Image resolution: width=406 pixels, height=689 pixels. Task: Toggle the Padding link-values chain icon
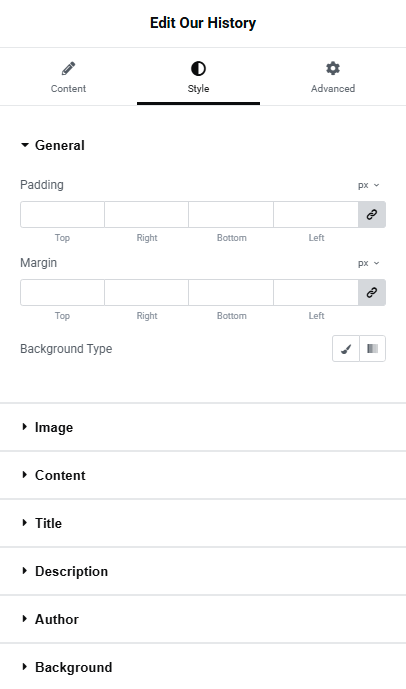point(372,214)
